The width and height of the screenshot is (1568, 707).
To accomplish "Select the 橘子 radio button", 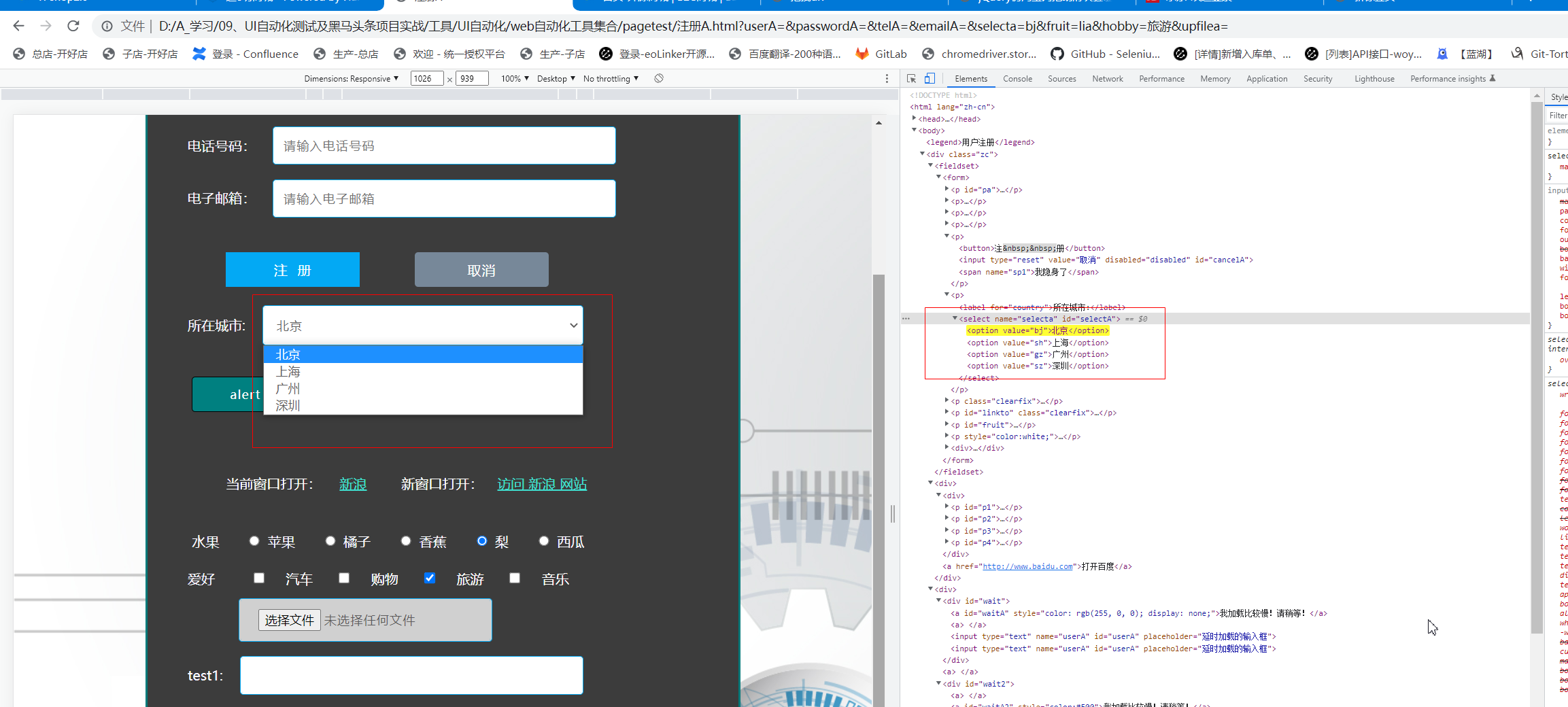I will (x=330, y=541).
